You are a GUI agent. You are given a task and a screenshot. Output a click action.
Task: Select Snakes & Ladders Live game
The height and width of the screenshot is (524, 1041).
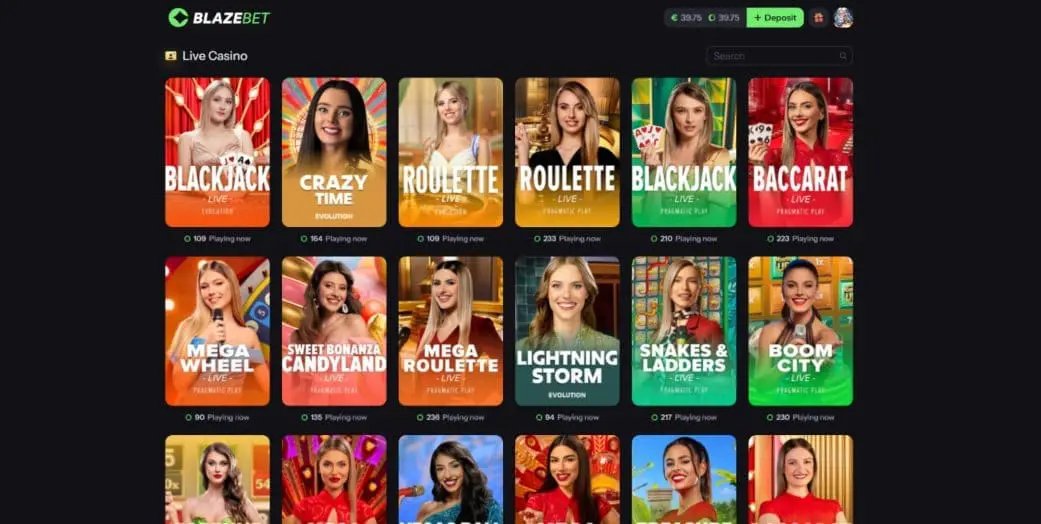click(684, 331)
